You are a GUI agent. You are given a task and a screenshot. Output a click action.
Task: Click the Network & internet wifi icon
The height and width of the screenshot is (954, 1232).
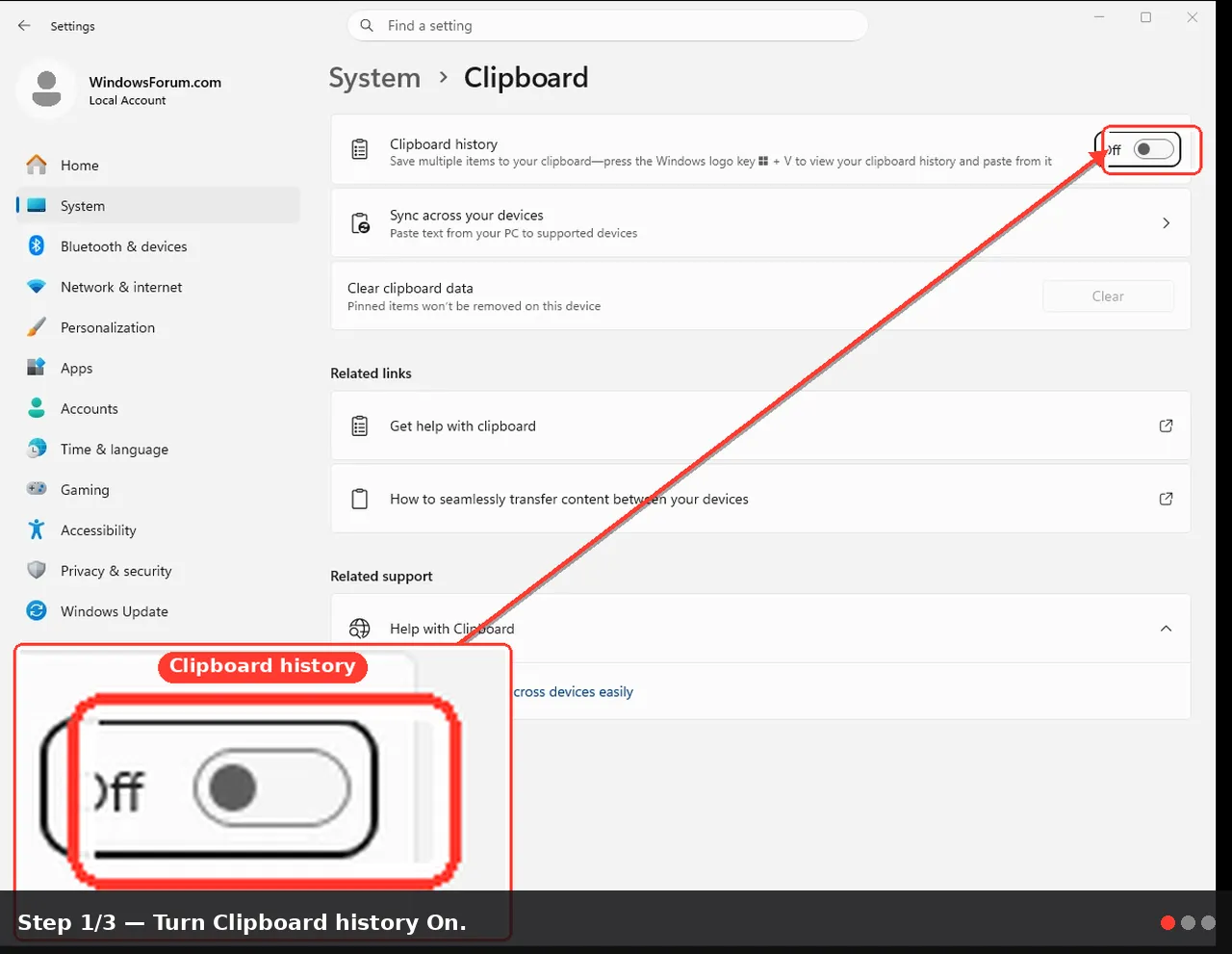point(37,287)
